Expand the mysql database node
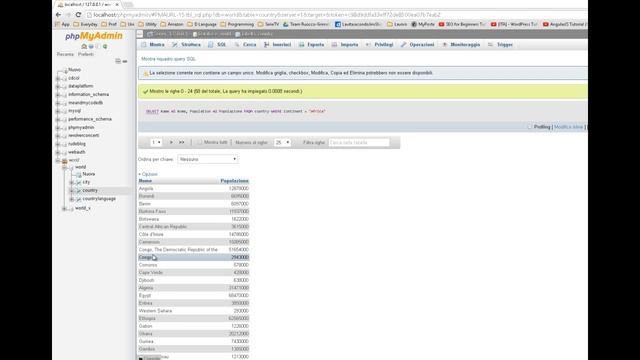This screenshot has width=640, height=360. [x=58, y=111]
